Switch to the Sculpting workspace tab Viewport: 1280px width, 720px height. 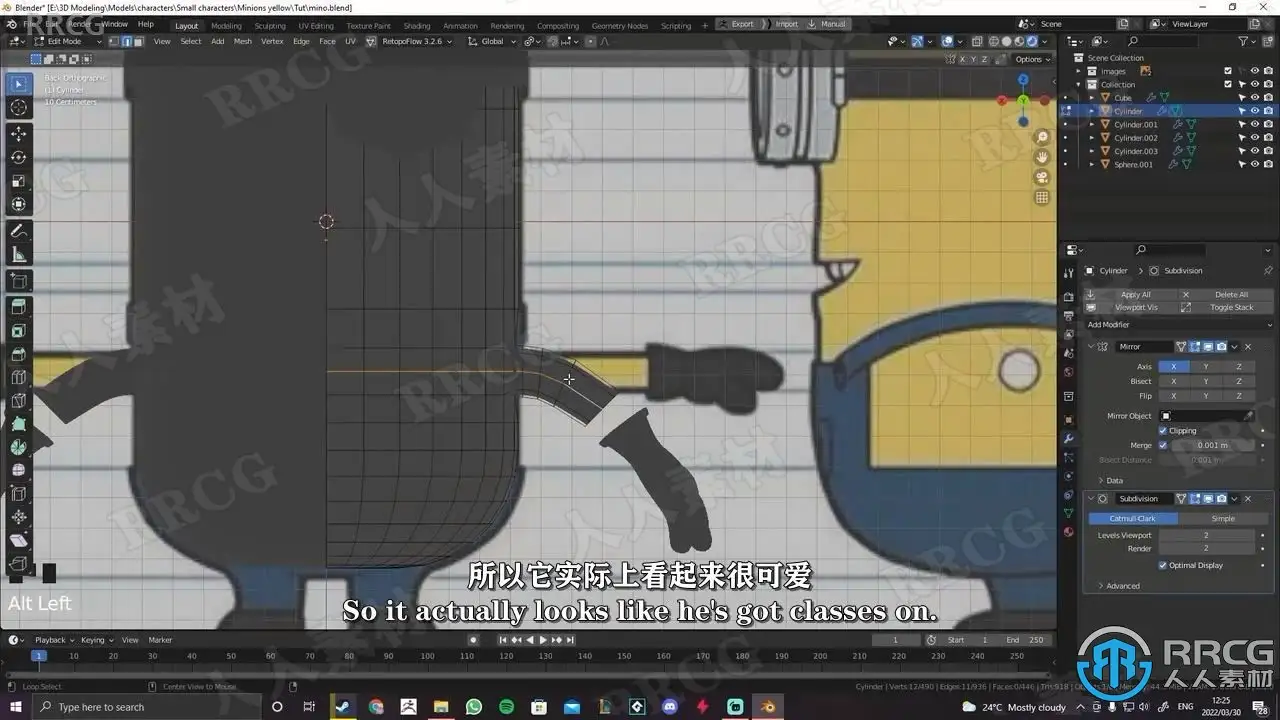(x=270, y=26)
